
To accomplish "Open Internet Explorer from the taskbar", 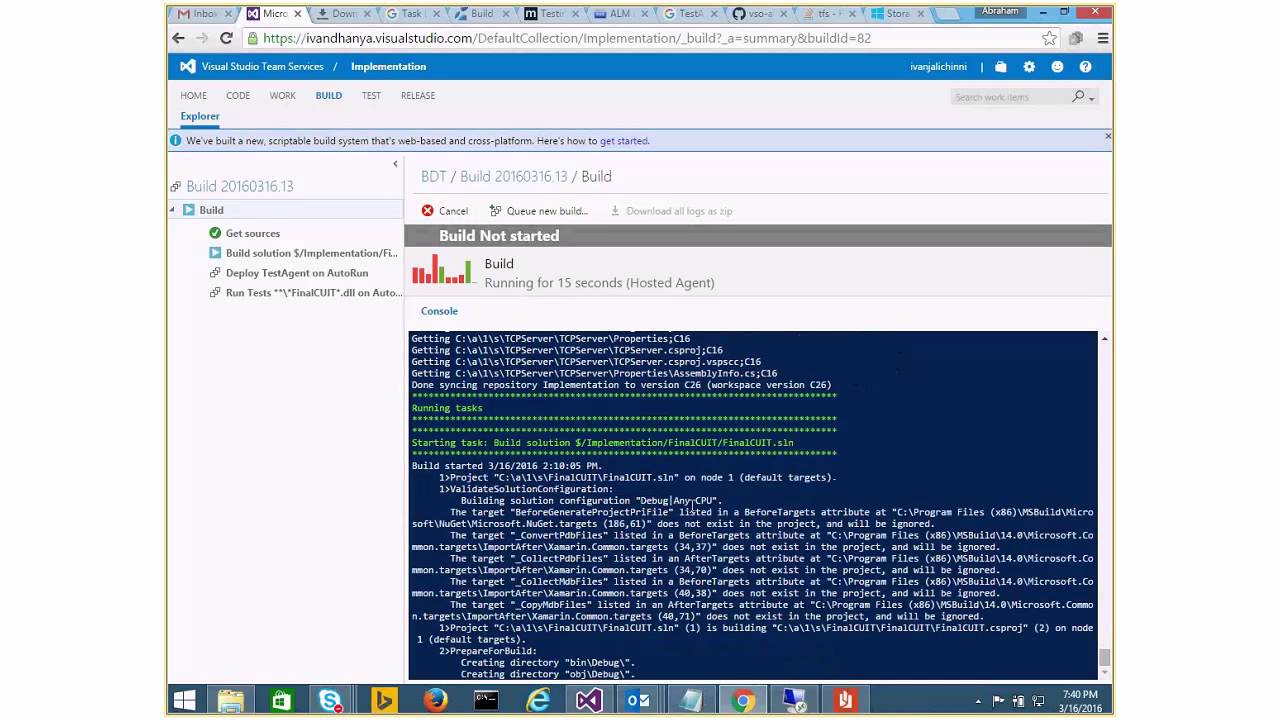I will tap(538, 700).
